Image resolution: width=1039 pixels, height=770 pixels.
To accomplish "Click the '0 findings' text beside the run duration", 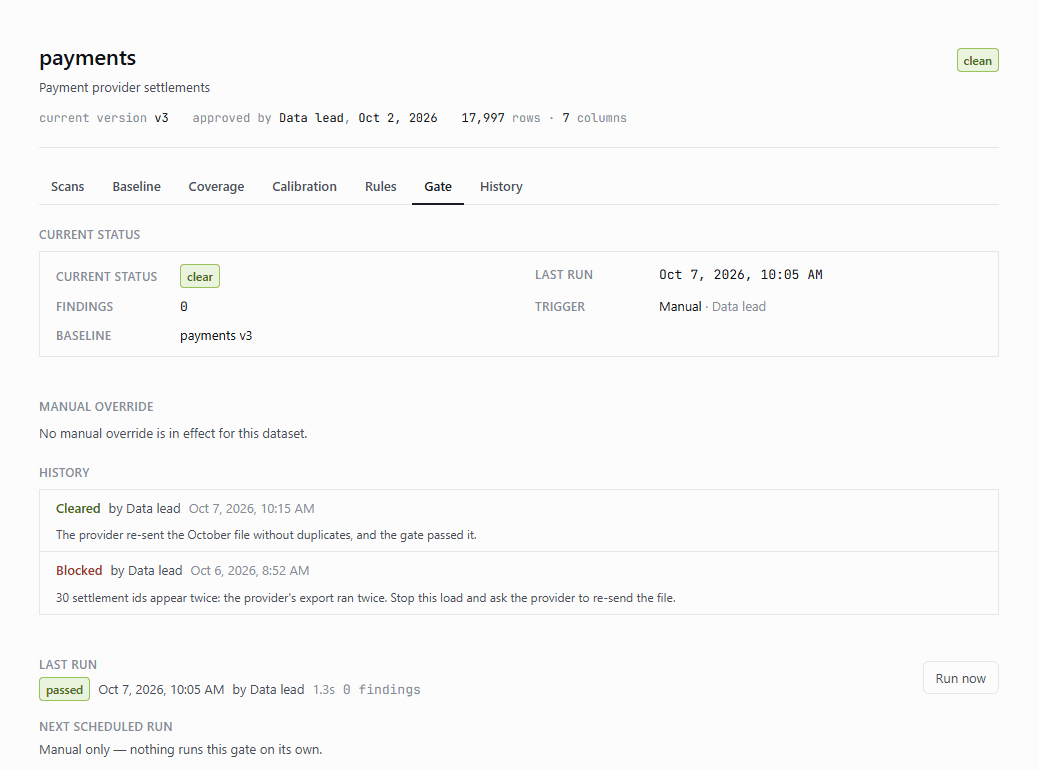I will pyautogui.click(x=382, y=689).
